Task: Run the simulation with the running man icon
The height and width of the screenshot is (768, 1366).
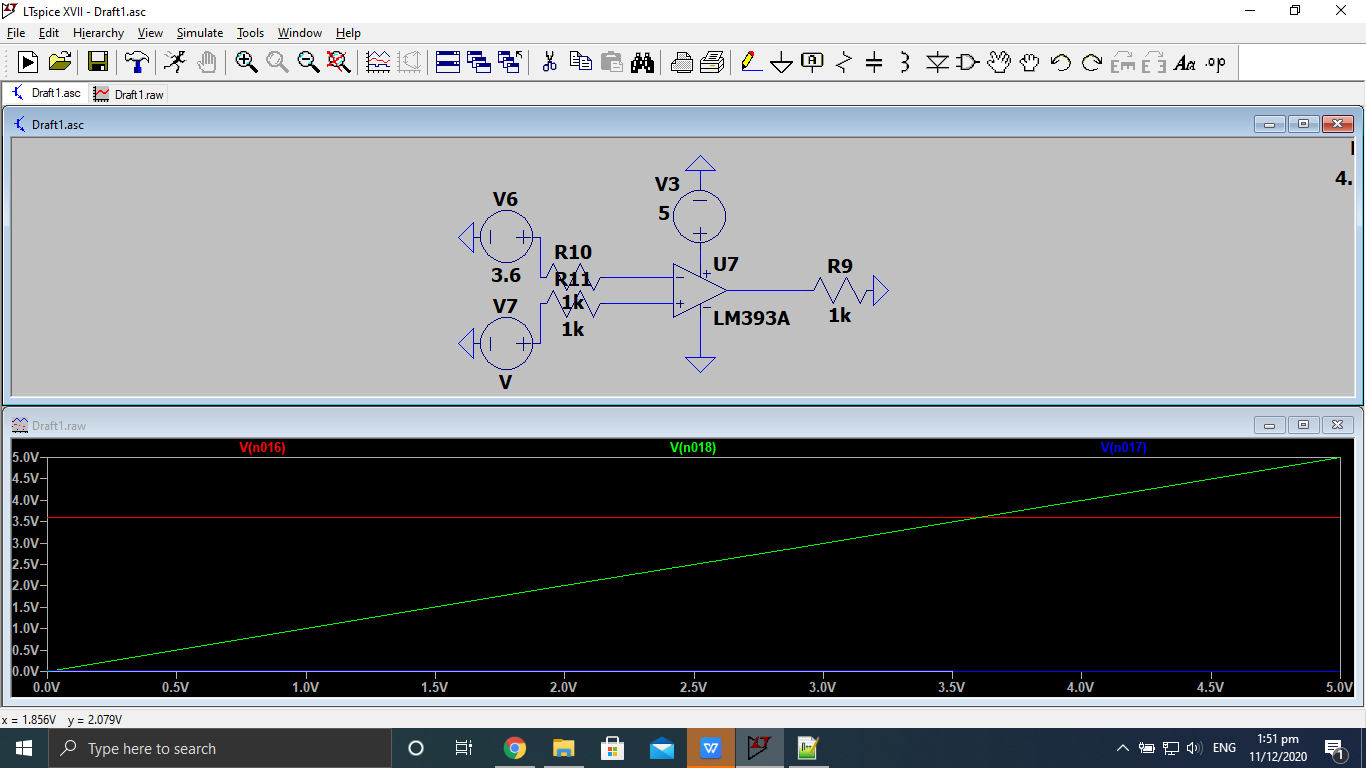Action: (175, 62)
